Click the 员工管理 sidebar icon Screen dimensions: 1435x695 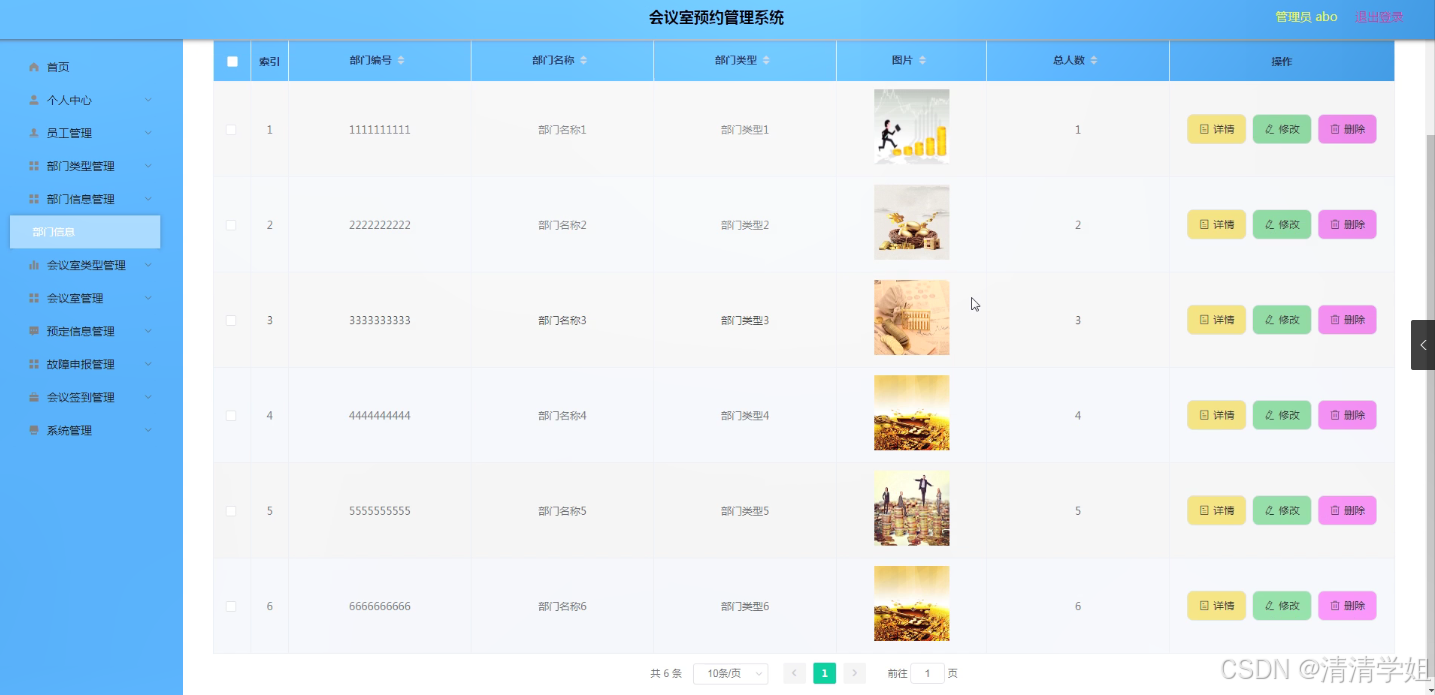(35, 132)
